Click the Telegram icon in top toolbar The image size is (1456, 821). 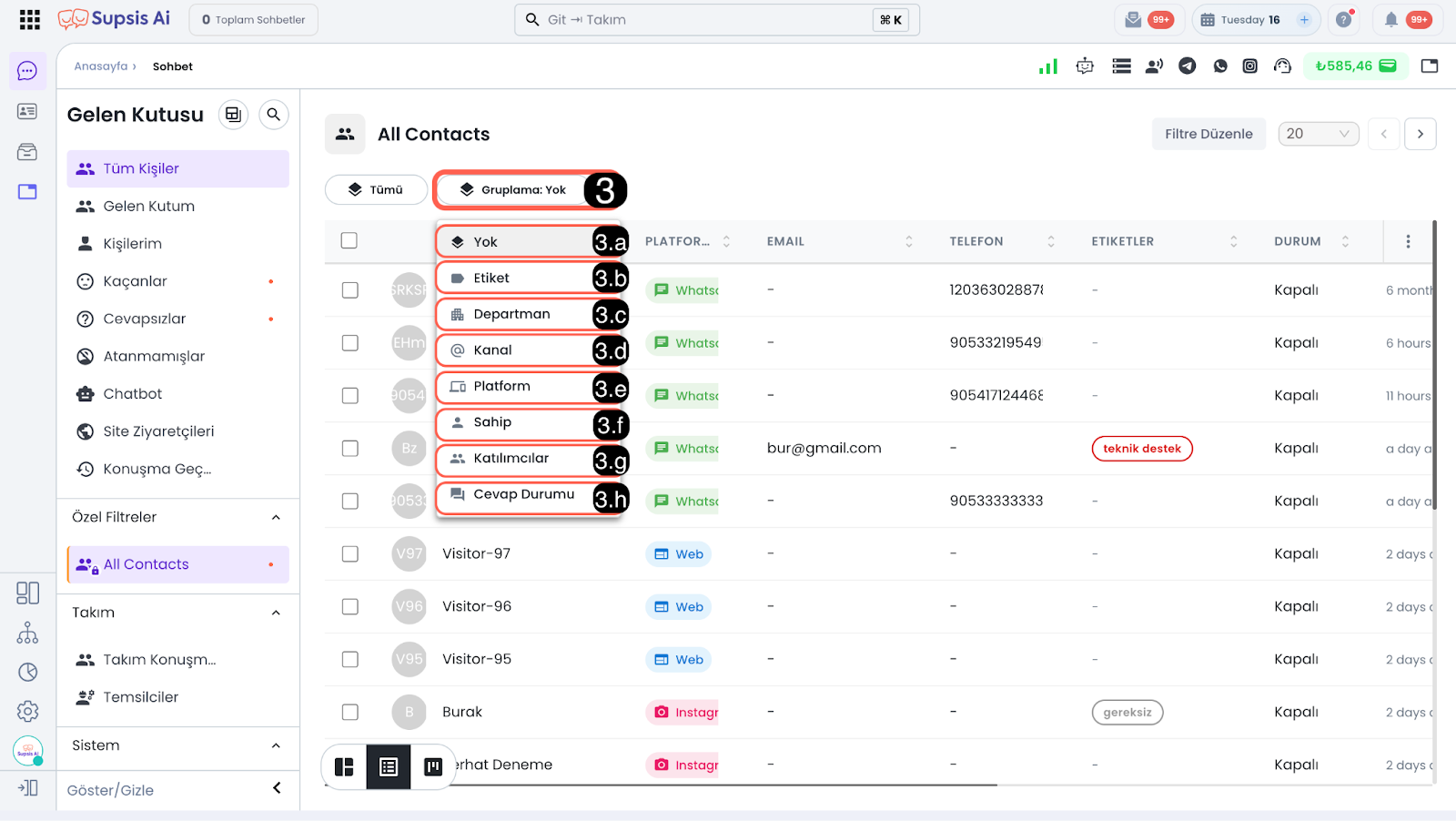pyautogui.click(x=1188, y=66)
